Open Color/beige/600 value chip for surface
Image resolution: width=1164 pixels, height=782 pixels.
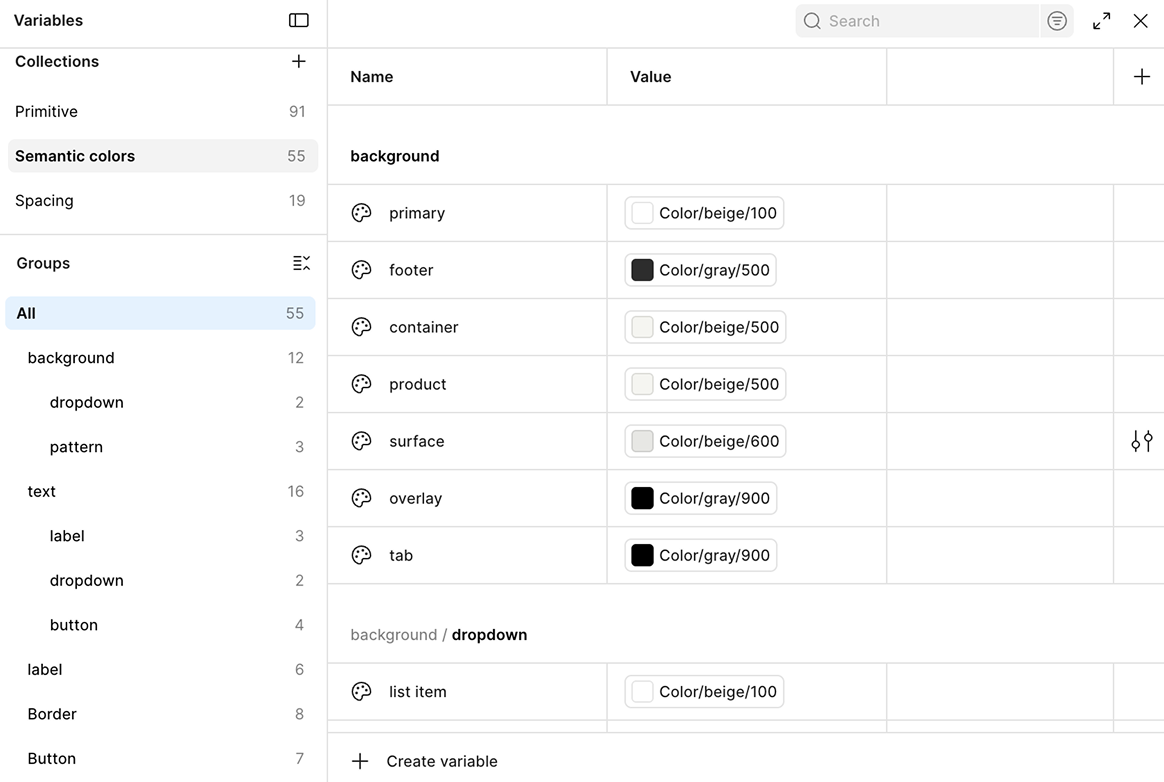[x=705, y=441]
